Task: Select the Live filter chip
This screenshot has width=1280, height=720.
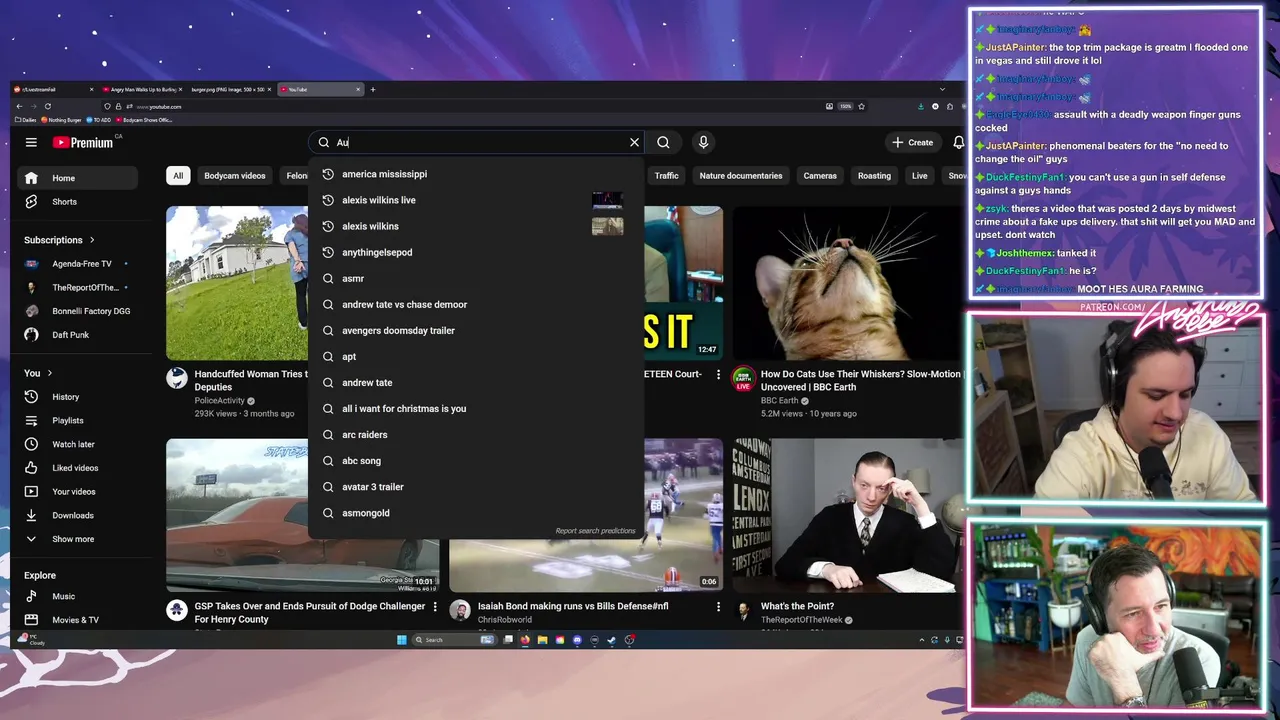Action: (x=919, y=176)
